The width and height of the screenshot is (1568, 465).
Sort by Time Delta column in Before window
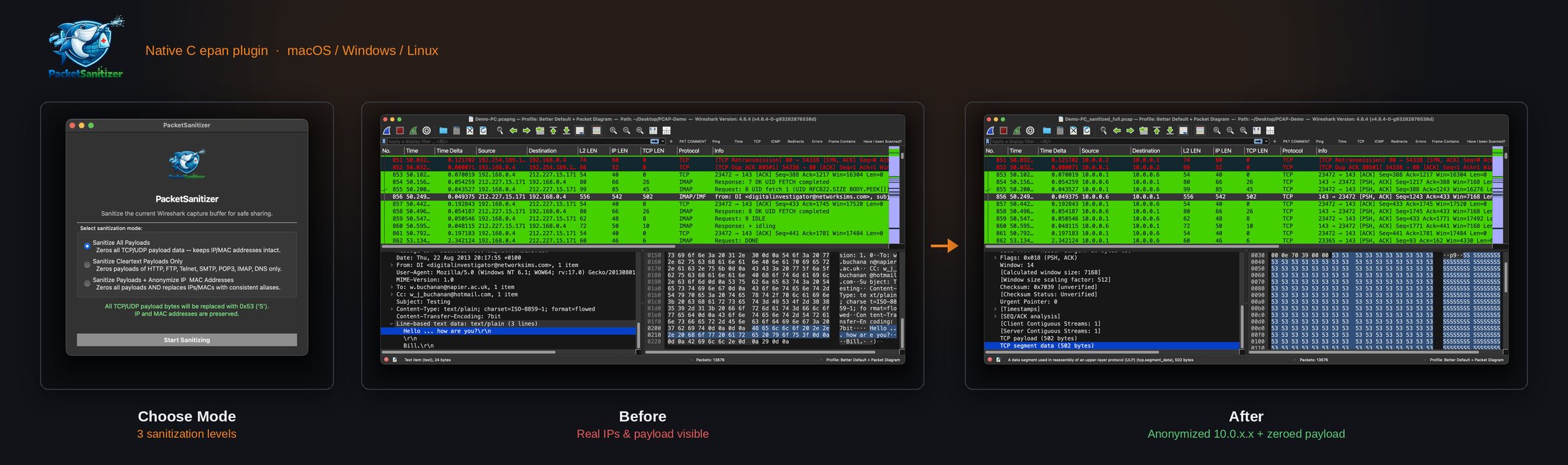tap(454, 151)
